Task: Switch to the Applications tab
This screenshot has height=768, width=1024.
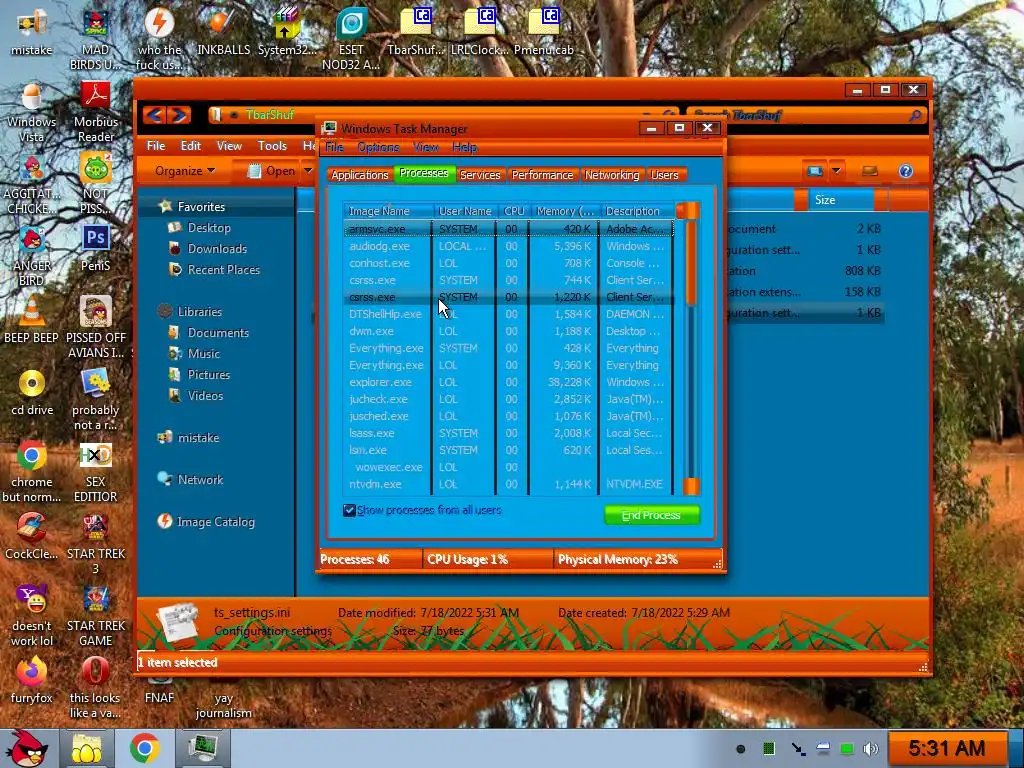Action: pos(359,175)
